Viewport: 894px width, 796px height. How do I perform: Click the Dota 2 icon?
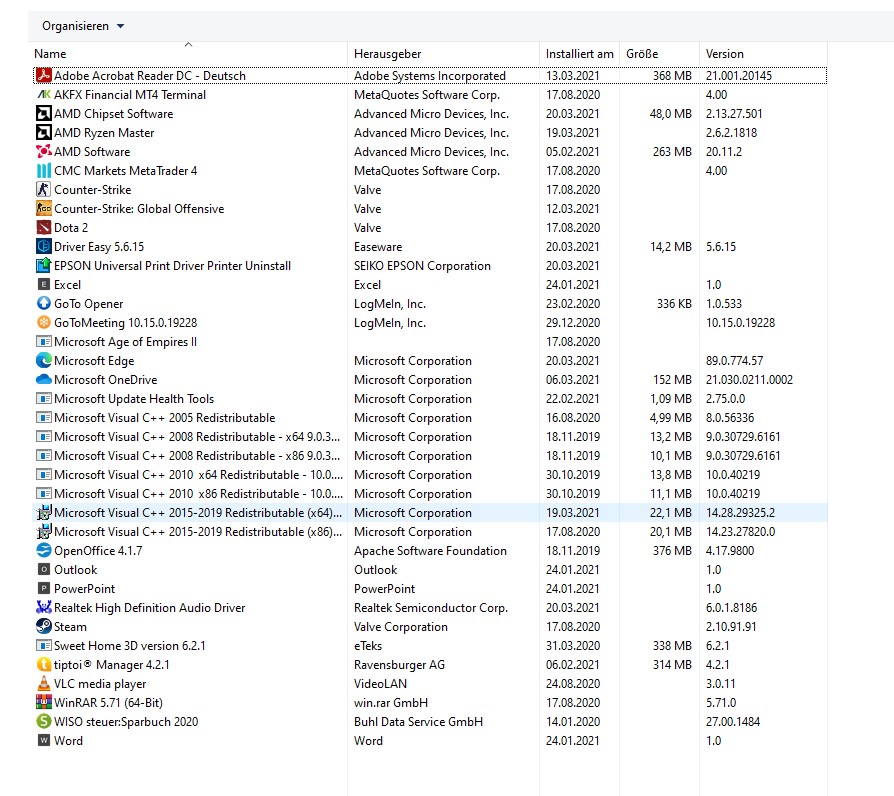(43, 228)
